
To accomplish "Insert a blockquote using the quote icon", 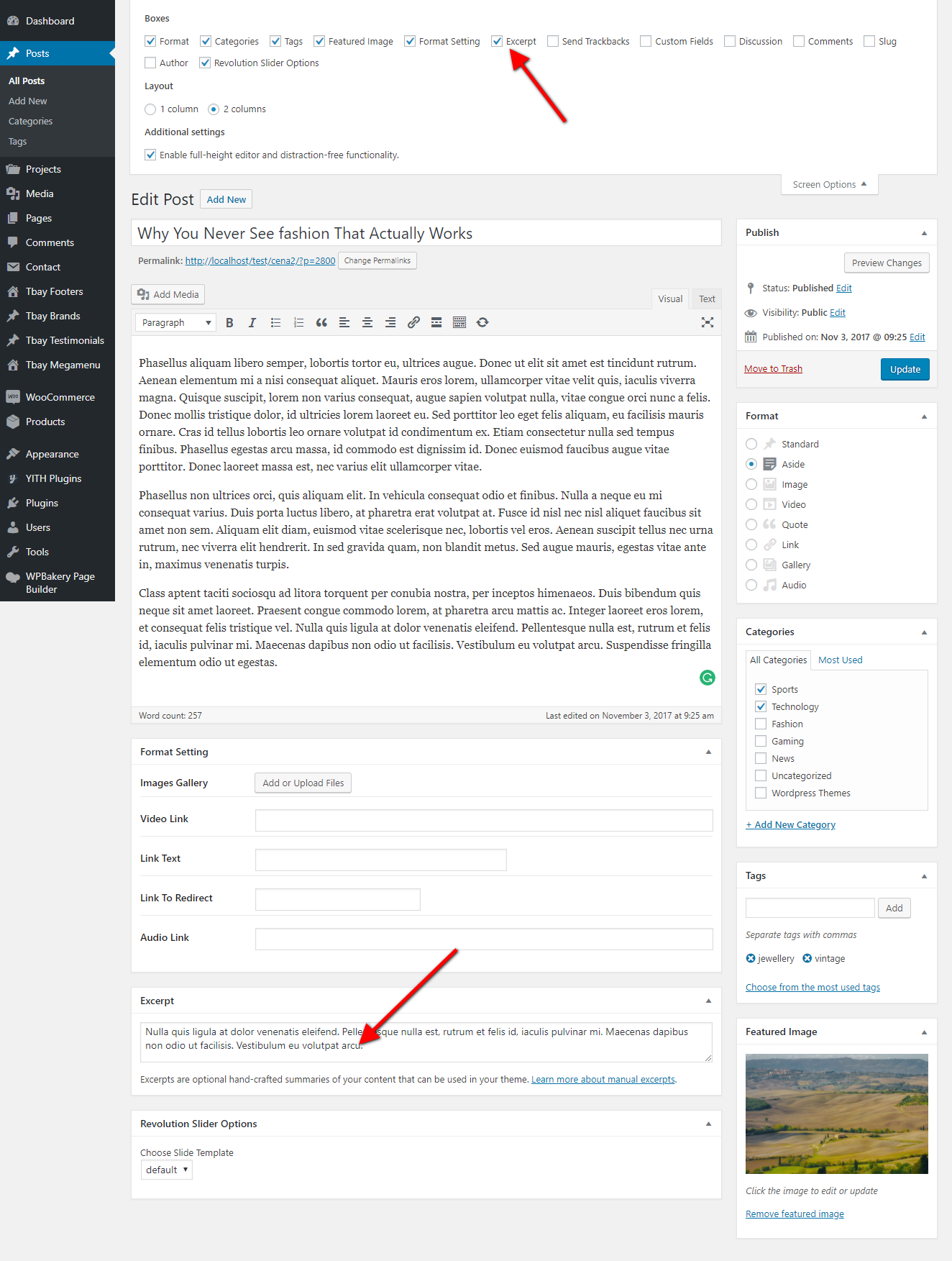I will click(321, 323).
